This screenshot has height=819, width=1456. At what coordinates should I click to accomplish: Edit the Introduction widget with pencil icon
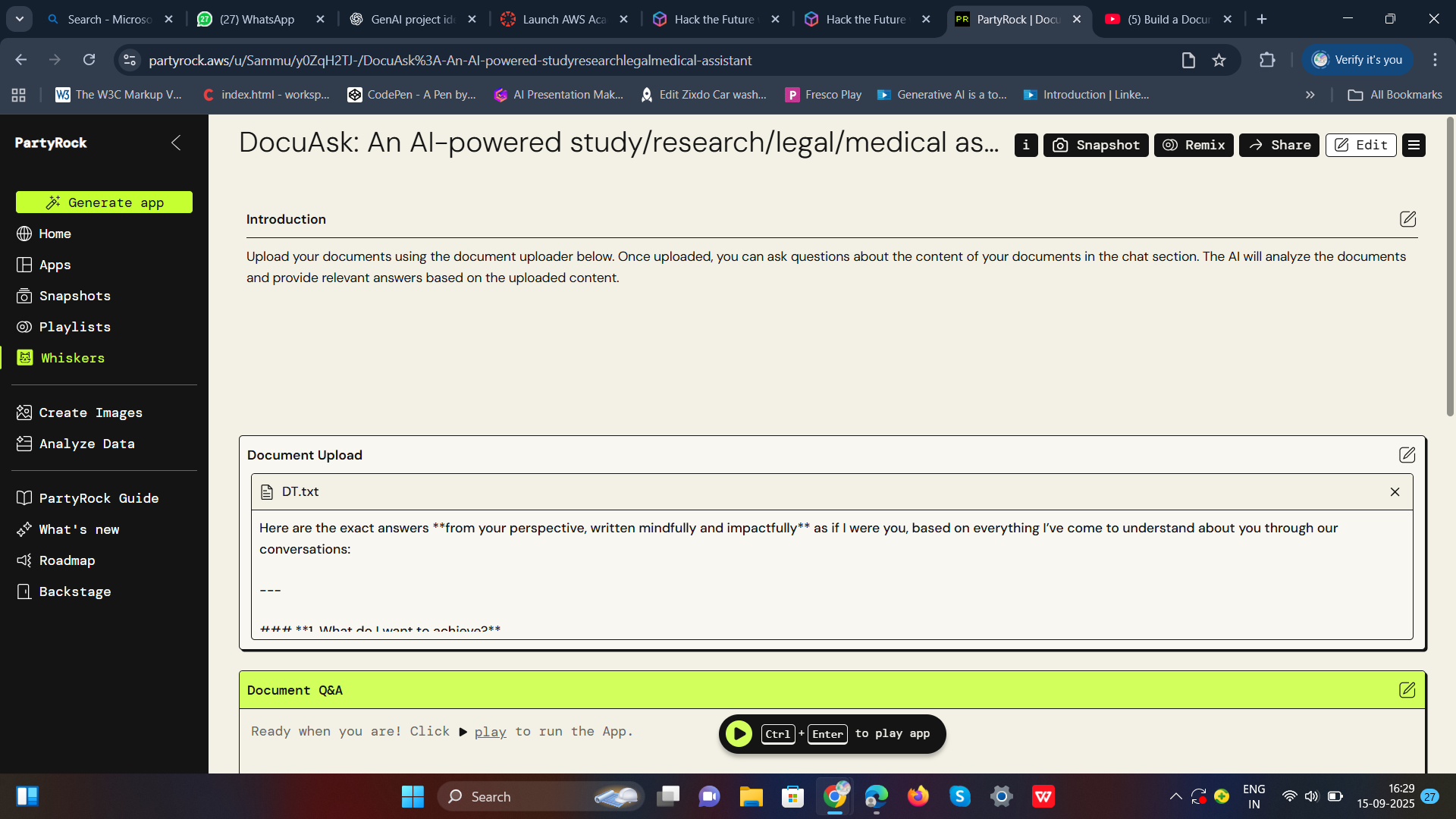point(1407,219)
